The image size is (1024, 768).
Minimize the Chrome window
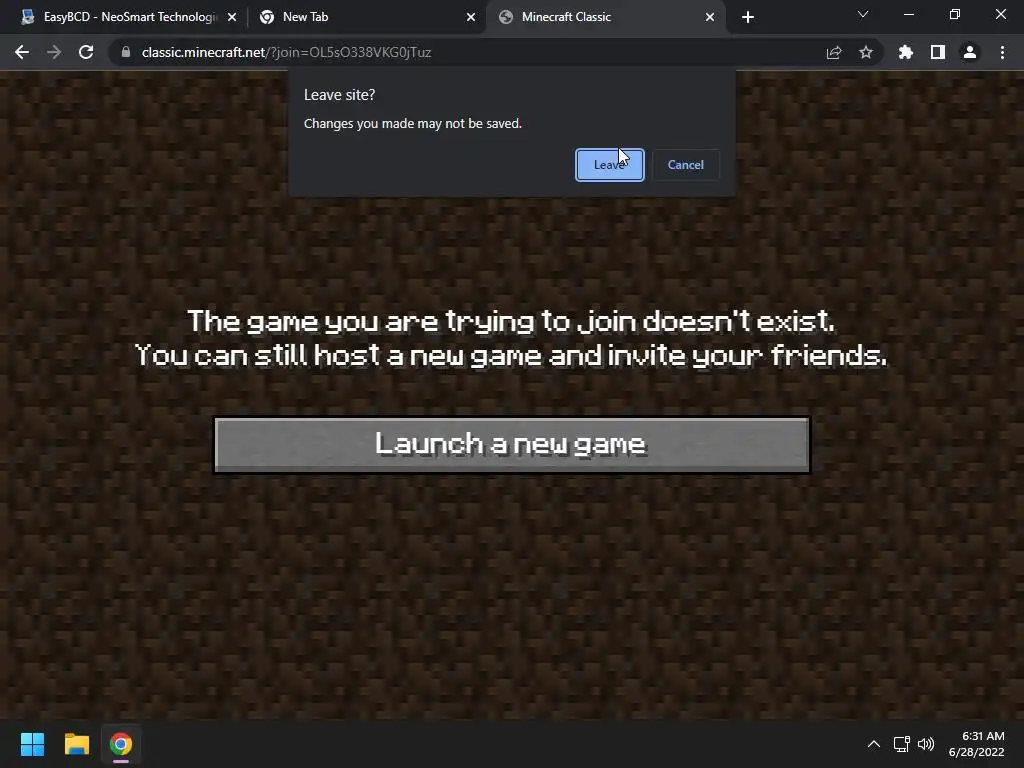point(908,14)
